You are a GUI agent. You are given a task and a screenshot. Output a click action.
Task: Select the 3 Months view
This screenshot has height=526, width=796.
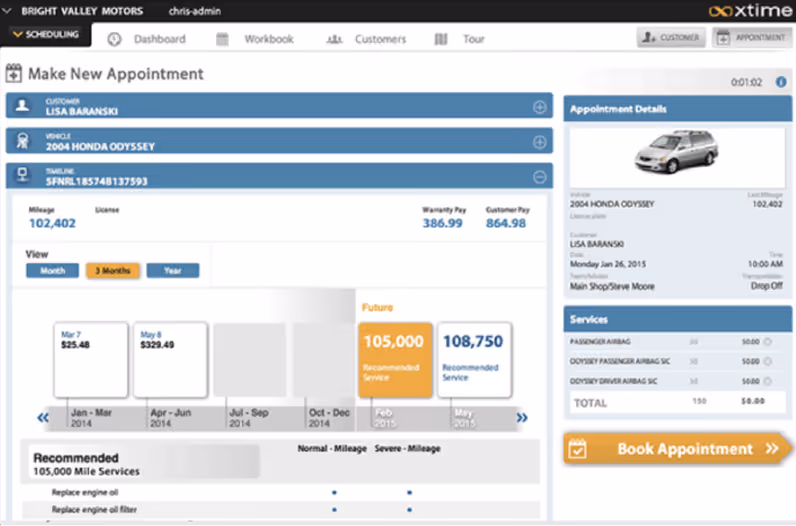click(113, 271)
